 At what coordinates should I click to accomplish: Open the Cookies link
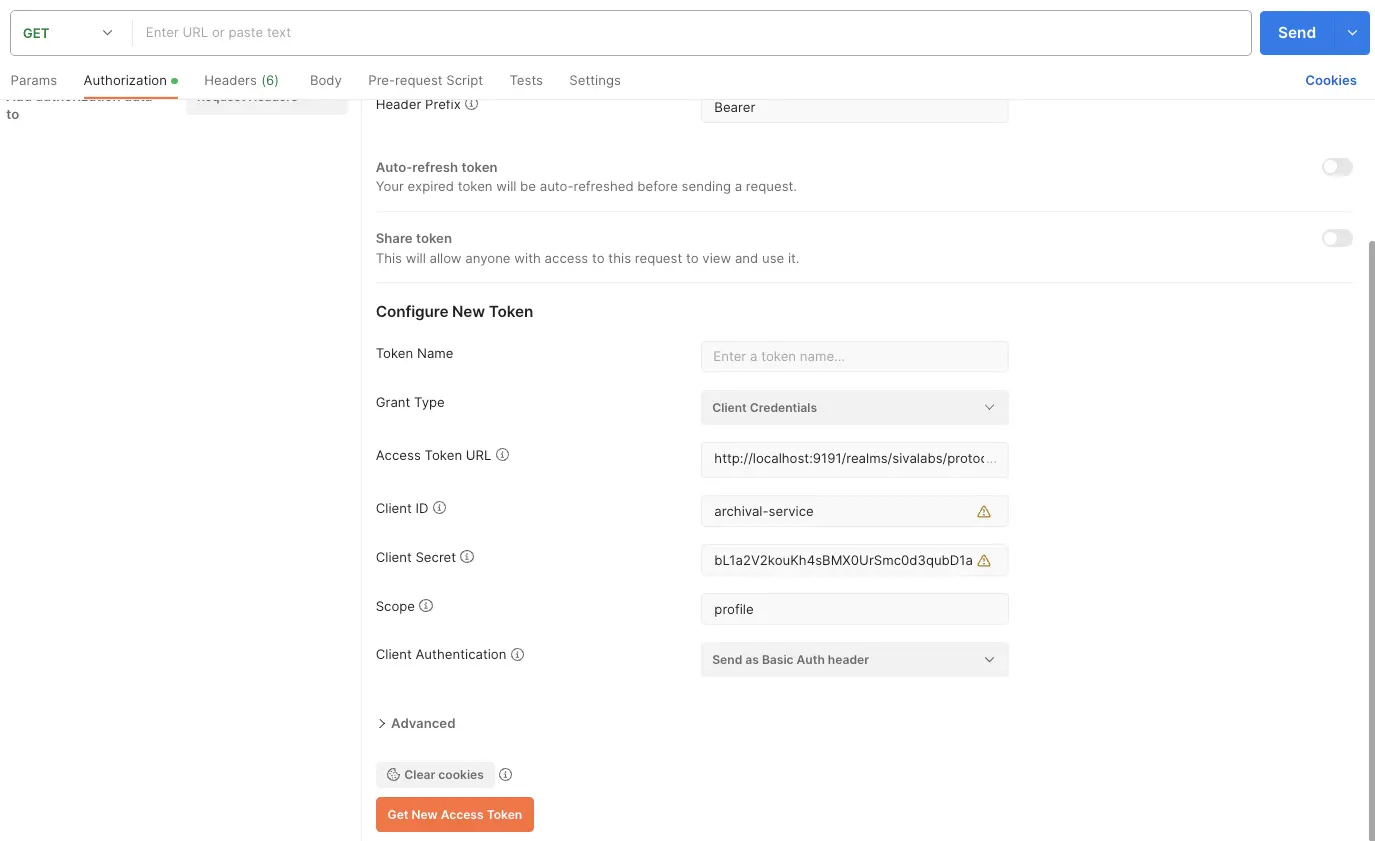[1331, 80]
